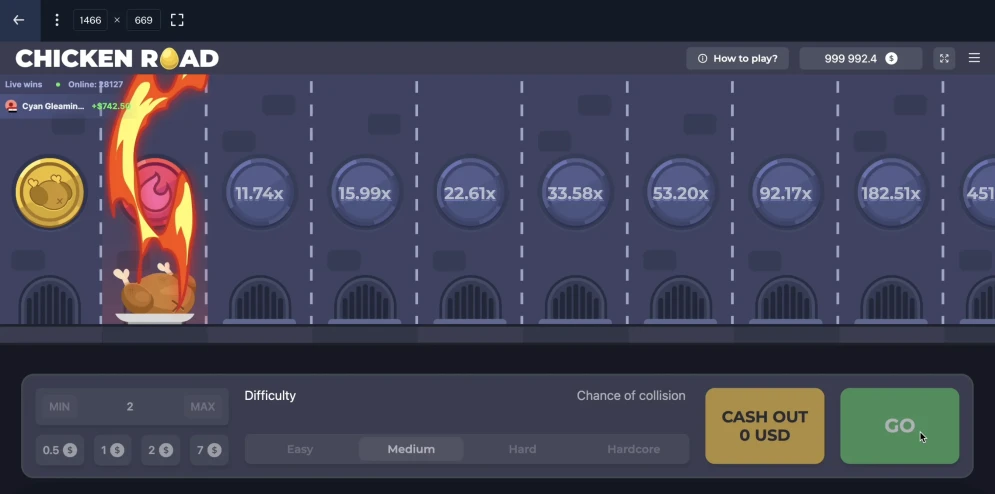
Task: Set bet to MIN
Action: (60, 407)
